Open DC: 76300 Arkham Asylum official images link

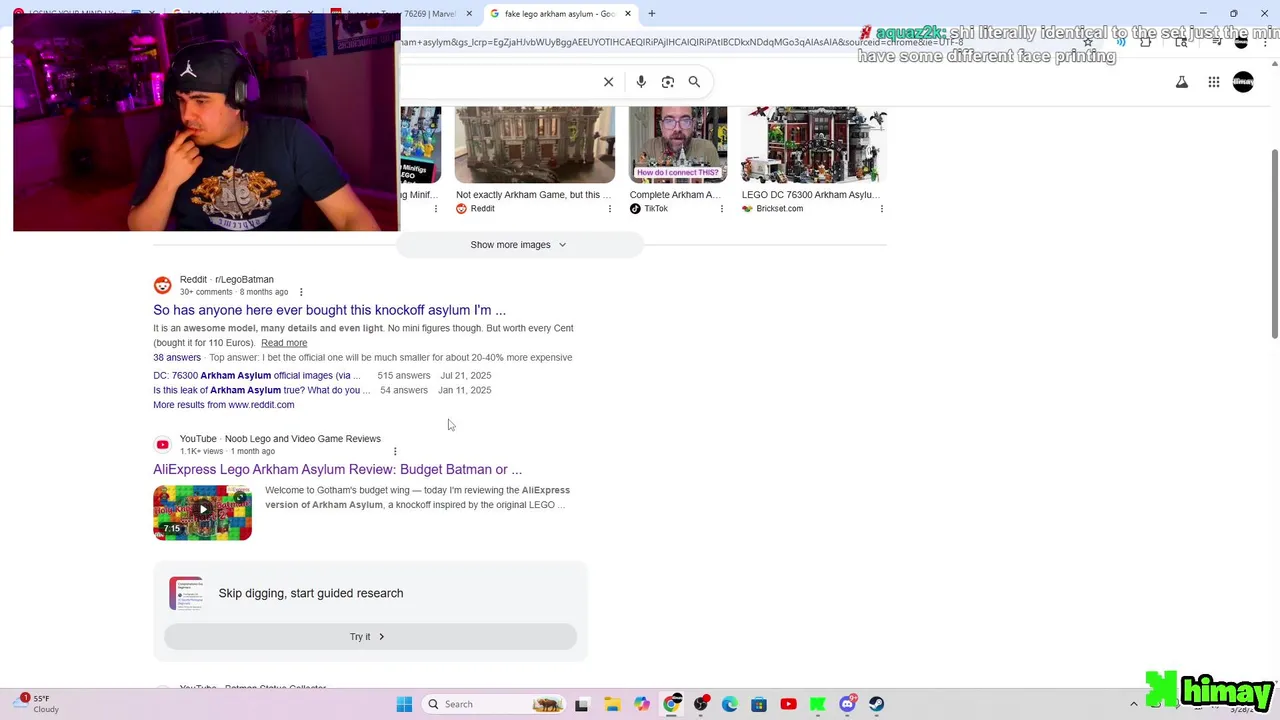257,376
